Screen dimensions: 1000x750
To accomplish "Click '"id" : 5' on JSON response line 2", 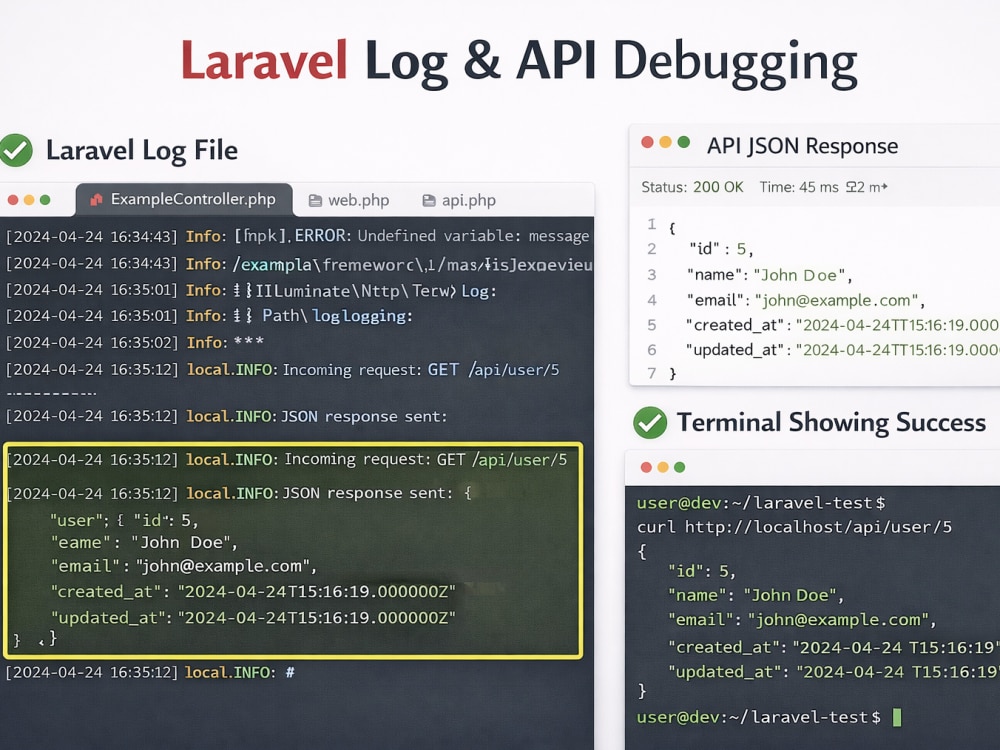I will point(721,249).
